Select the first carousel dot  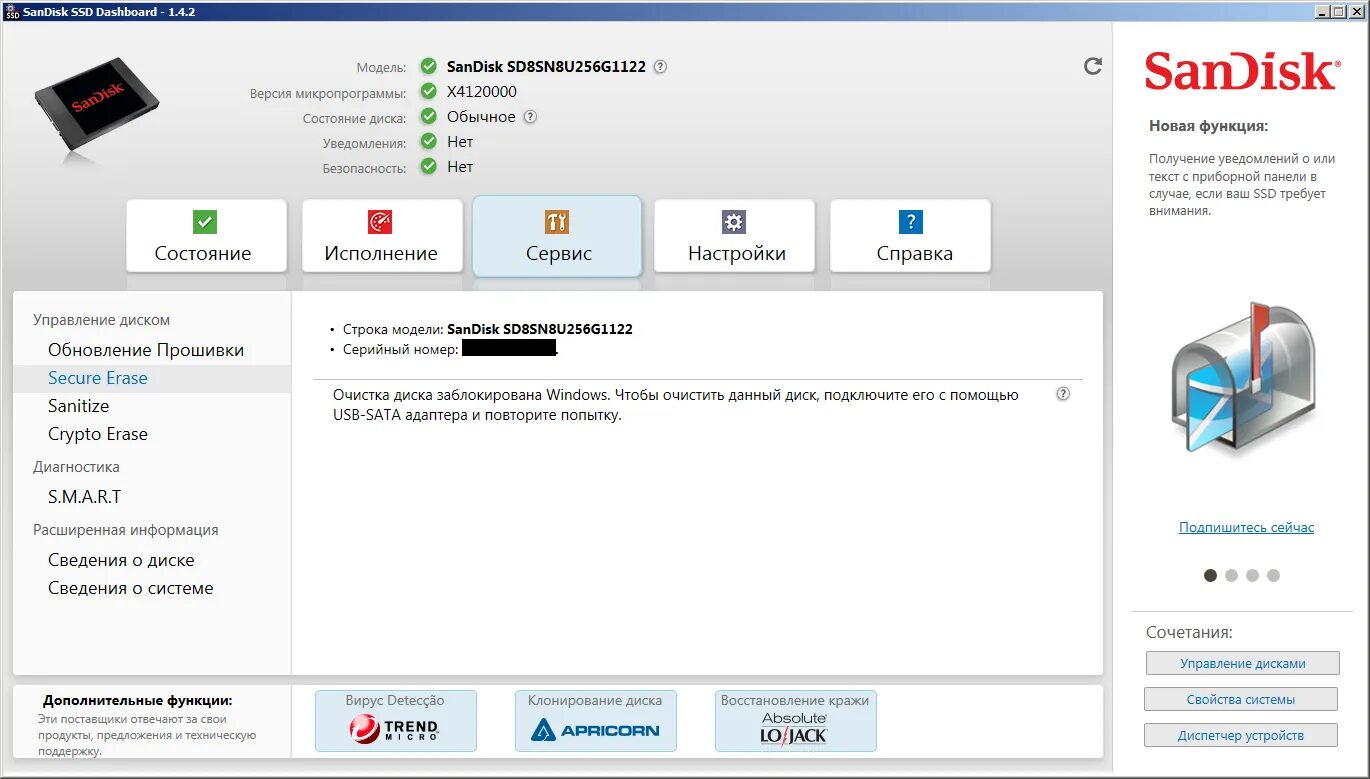tap(1210, 575)
